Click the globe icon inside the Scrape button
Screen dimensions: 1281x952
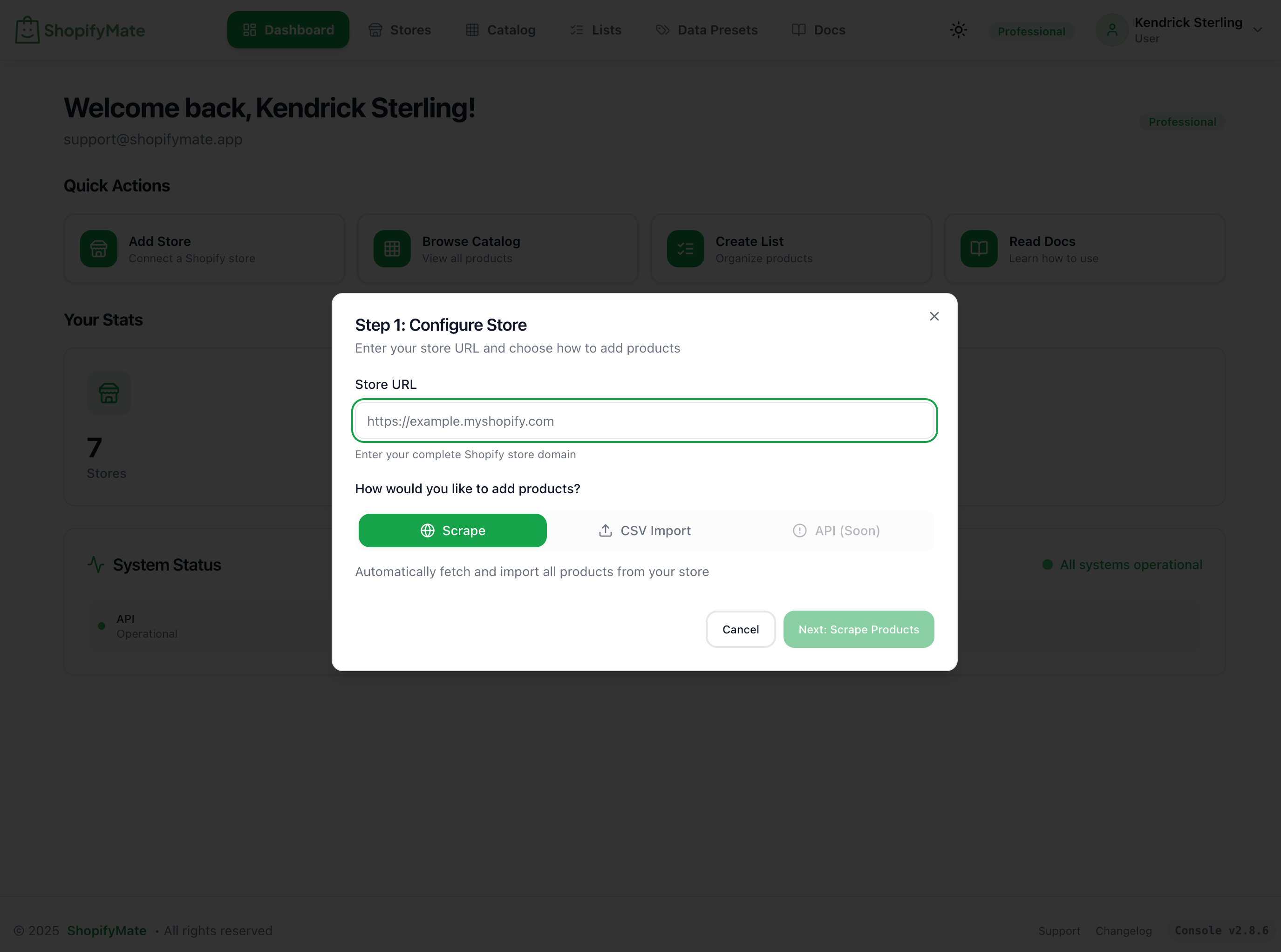pos(428,530)
